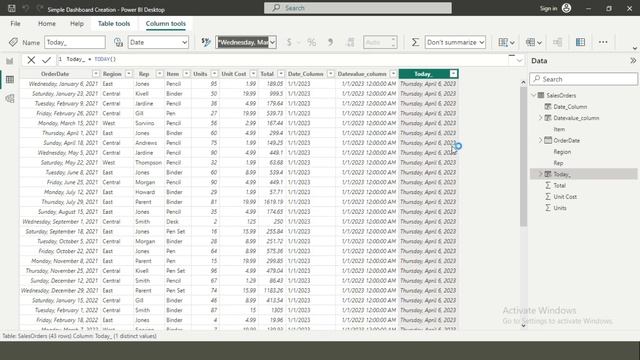
Task: Cancel the formula with the X icon
Action: tap(31, 60)
